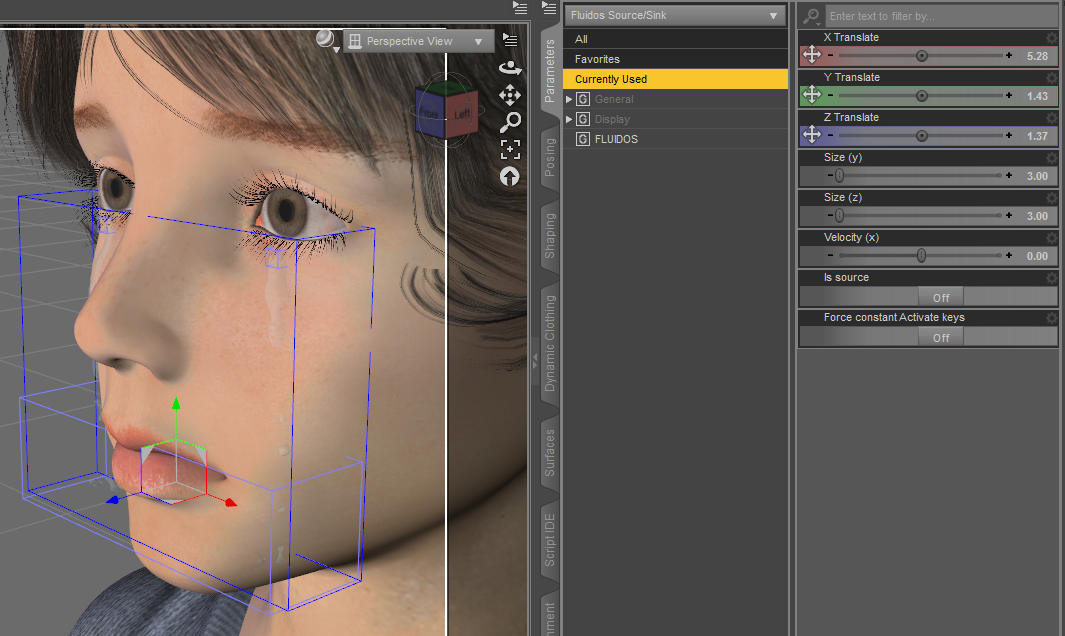Select the zoom magnifier viewport tool
1065x636 pixels.
(x=510, y=122)
